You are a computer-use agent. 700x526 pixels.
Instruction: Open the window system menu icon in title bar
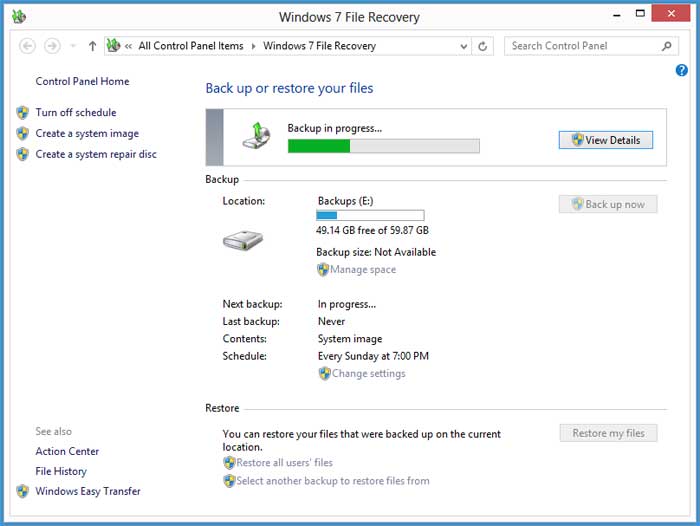(19, 16)
